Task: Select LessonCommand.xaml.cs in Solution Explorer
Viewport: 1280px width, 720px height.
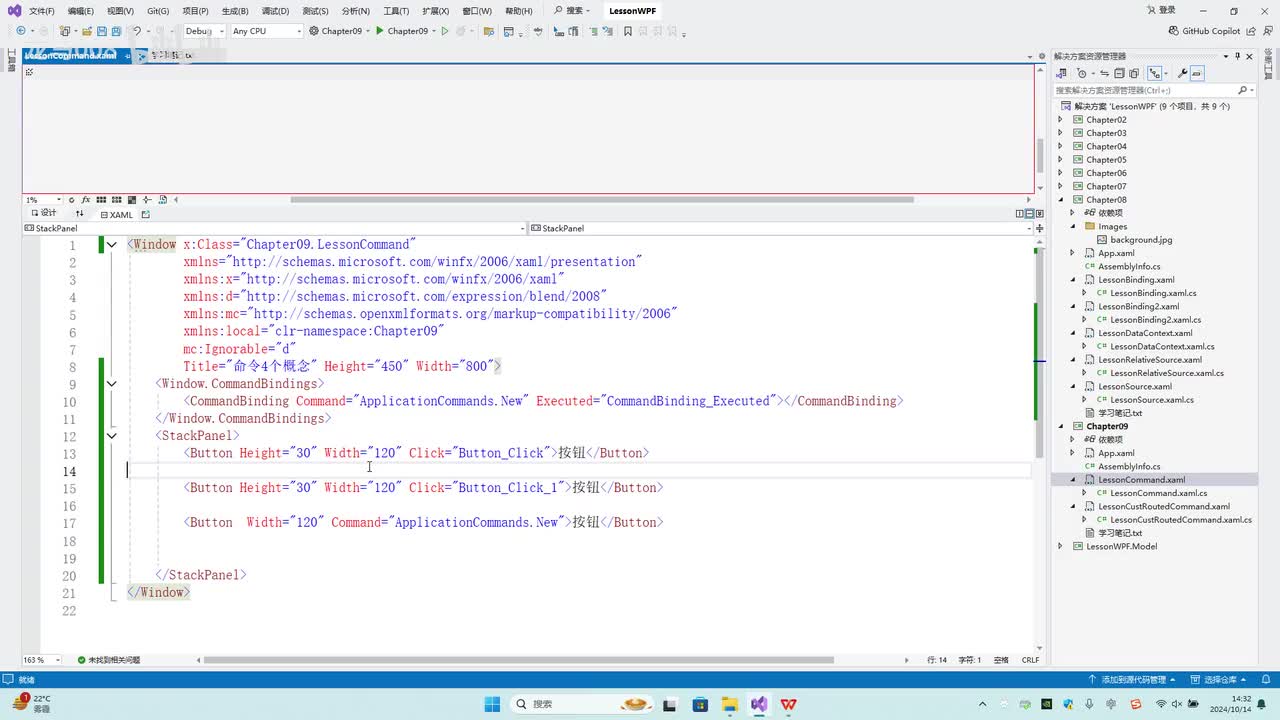Action: coord(1158,493)
